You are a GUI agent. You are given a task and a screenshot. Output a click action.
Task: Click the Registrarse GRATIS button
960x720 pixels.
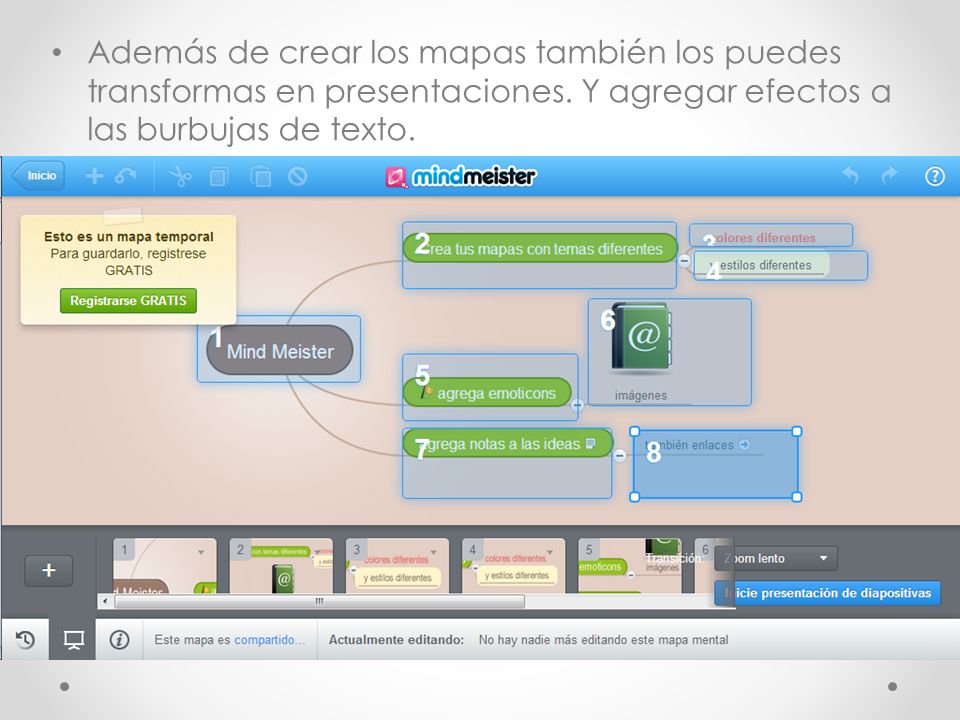(x=128, y=301)
